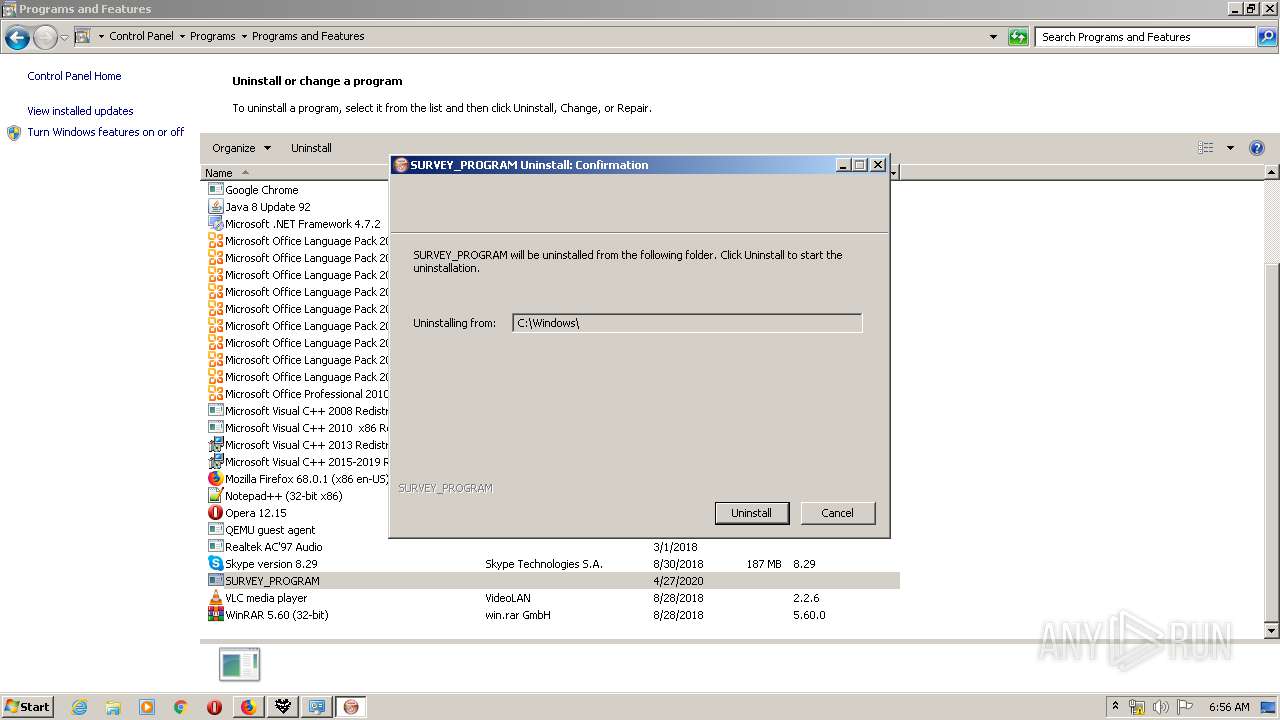Click the Java icon in the program list

215,207
